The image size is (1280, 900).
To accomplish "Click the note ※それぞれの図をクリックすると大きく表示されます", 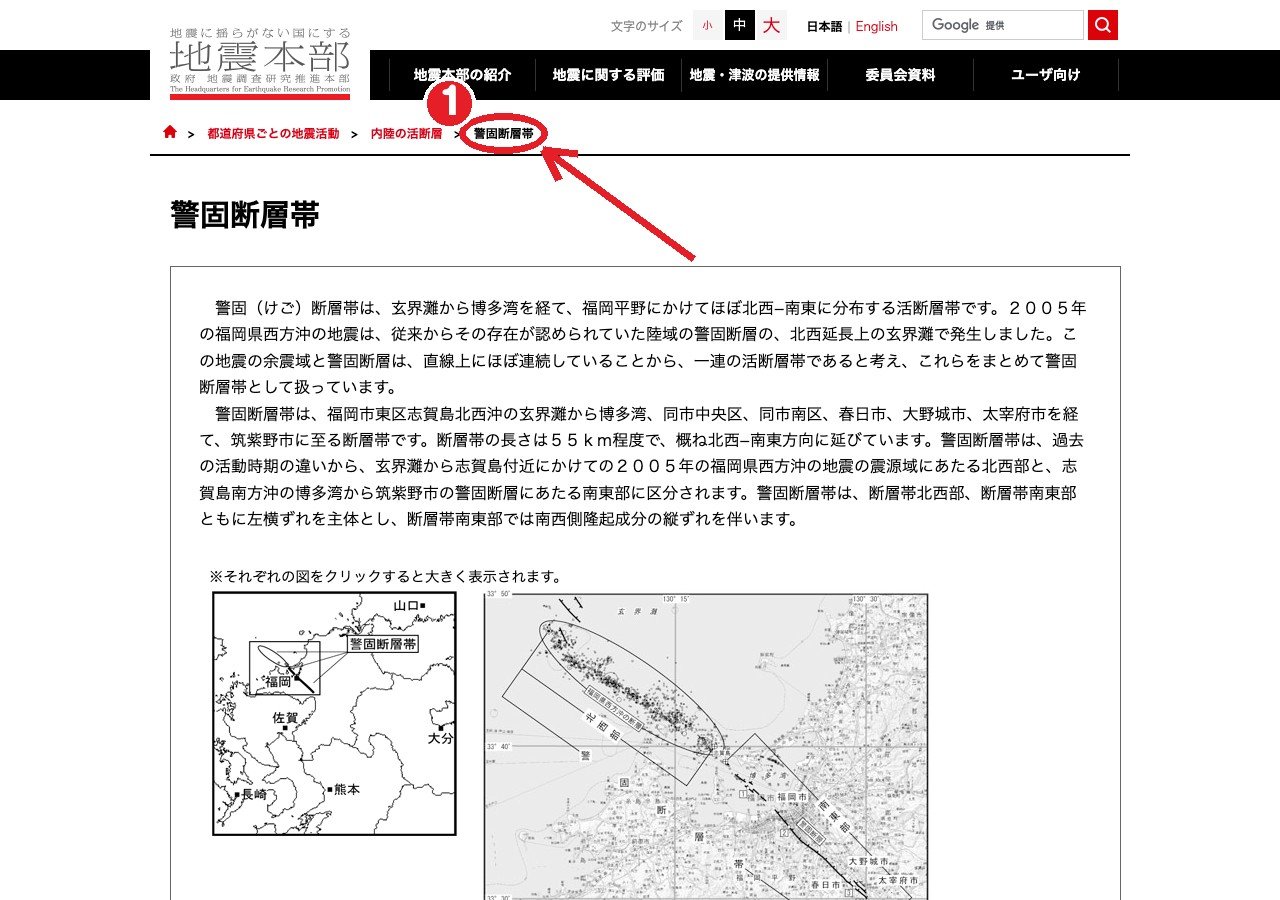I will point(385,577).
